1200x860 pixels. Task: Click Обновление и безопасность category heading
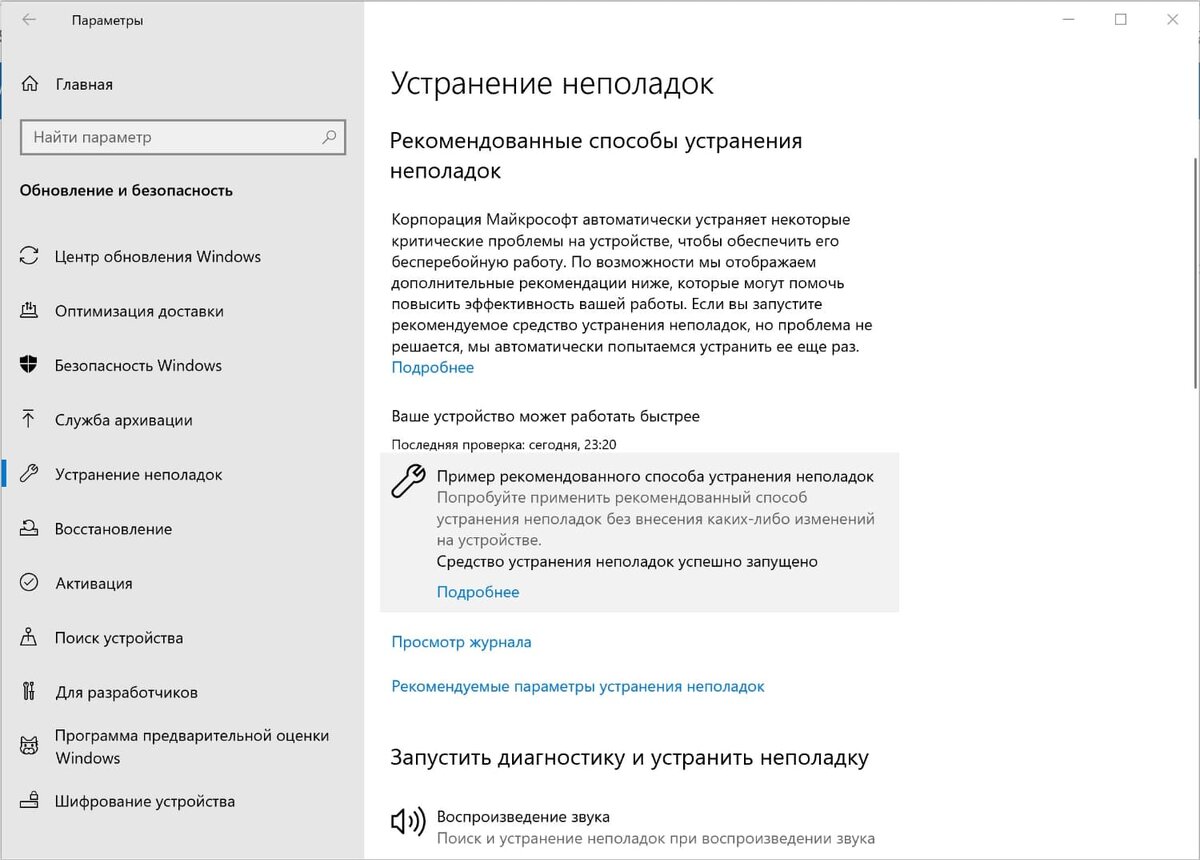pyautogui.click(x=126, y=190)
